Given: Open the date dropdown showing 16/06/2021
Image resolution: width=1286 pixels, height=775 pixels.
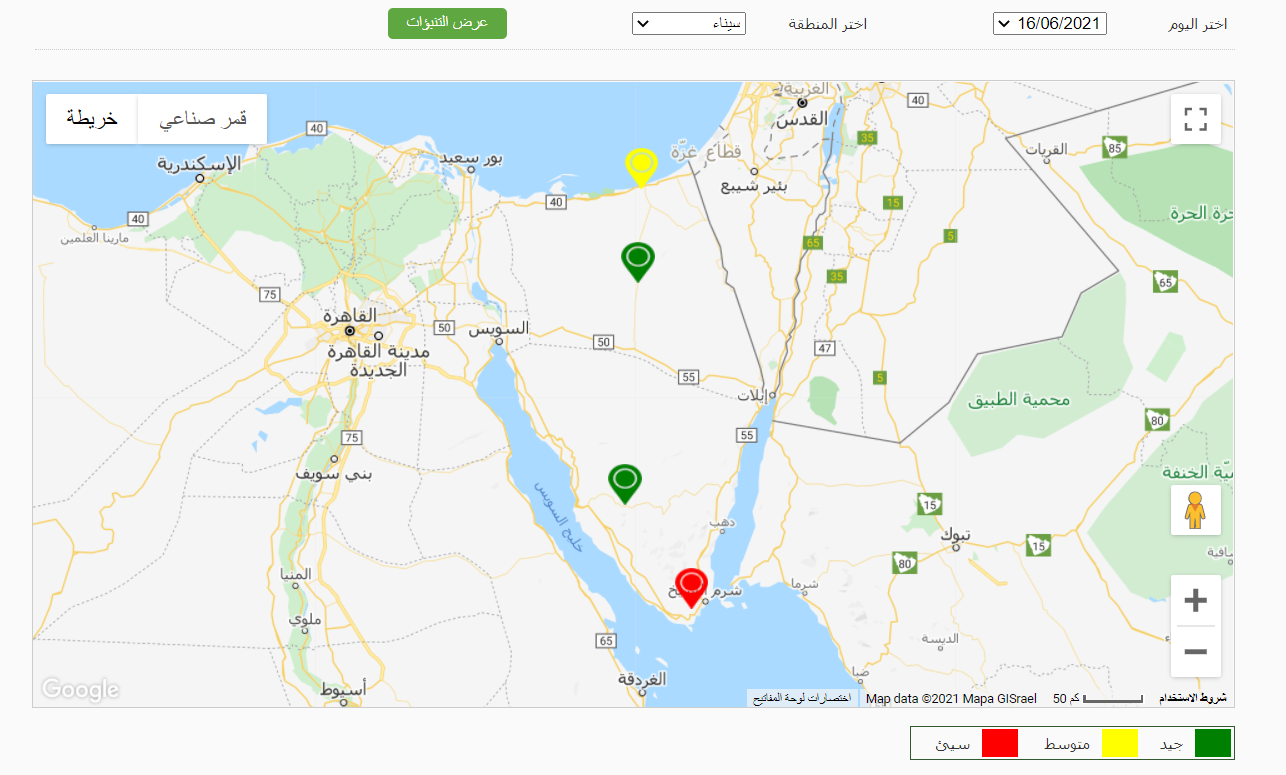Looking at the screenshot, I should (1049, 24).
